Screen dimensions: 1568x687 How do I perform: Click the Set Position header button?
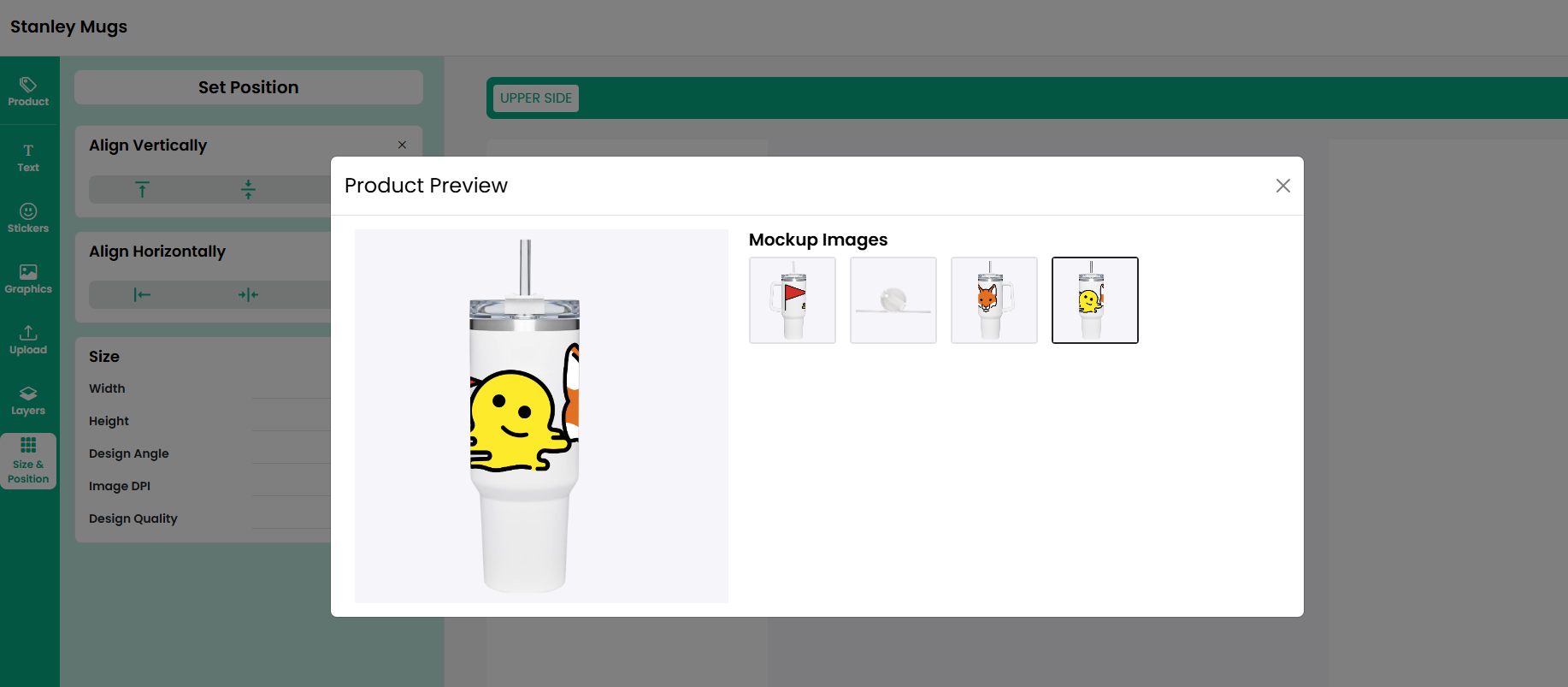tap(249, 87)
